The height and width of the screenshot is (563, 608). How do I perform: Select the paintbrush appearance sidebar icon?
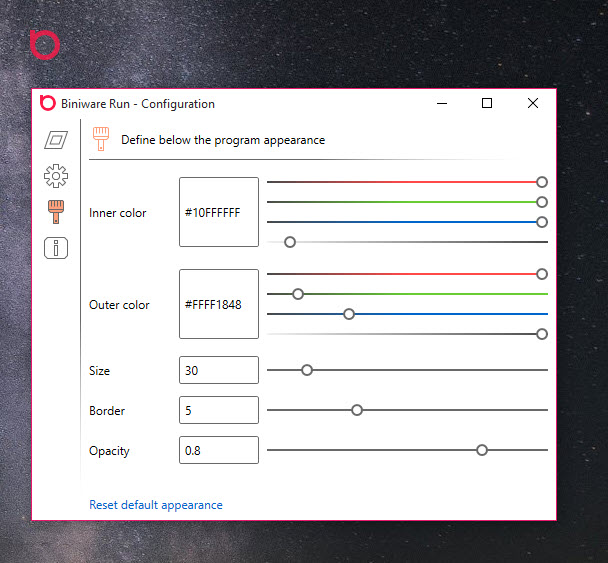[56, 212]
